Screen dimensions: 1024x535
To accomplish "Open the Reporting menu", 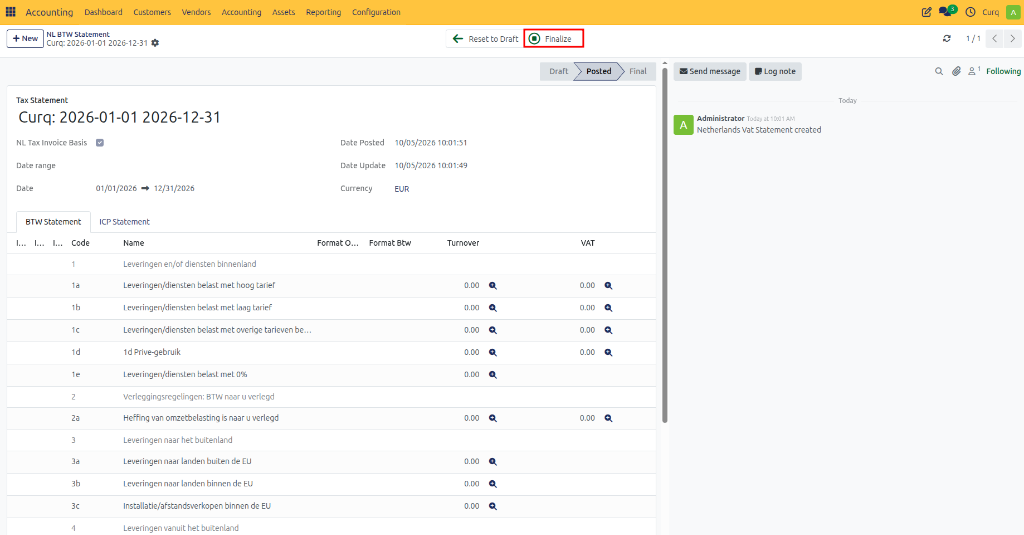I will click(323, 12).
